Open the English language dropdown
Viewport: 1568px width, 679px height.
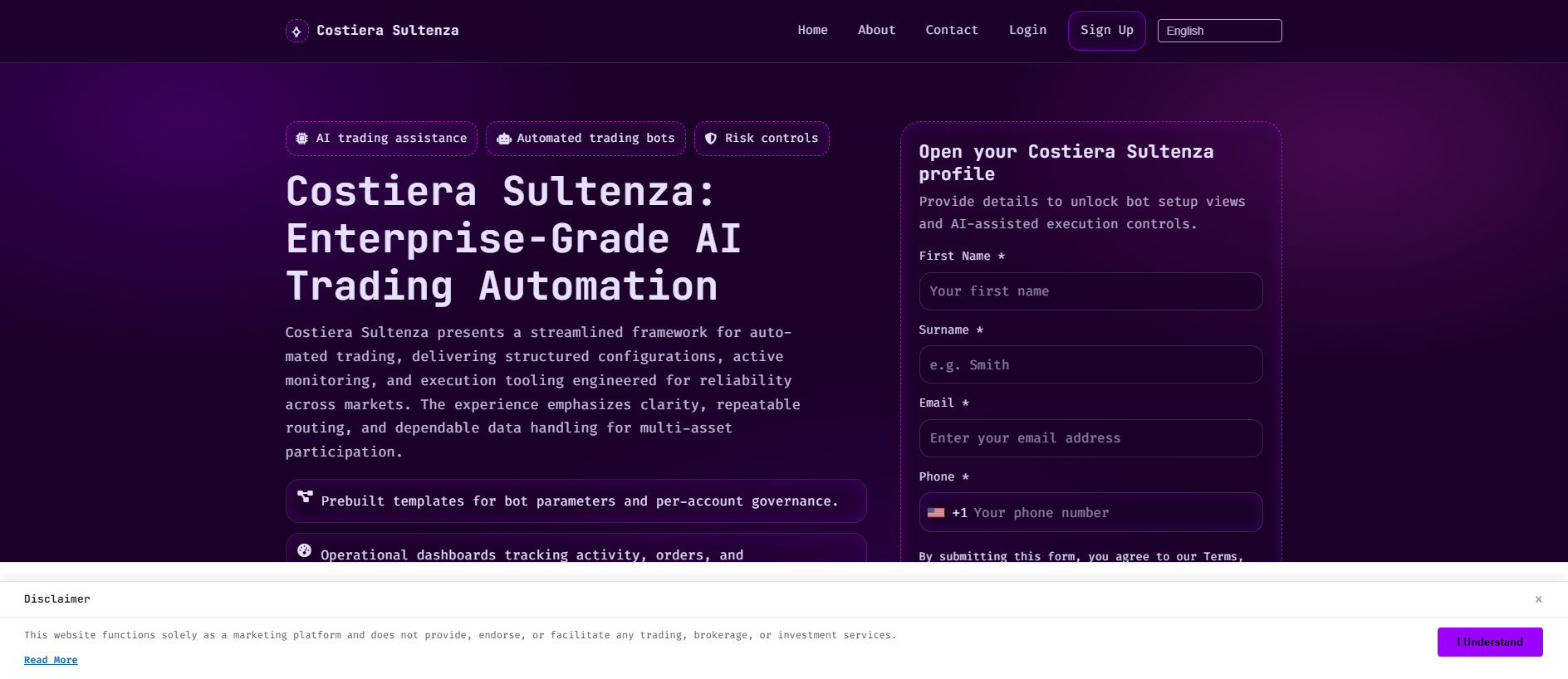click(1219, 31)
